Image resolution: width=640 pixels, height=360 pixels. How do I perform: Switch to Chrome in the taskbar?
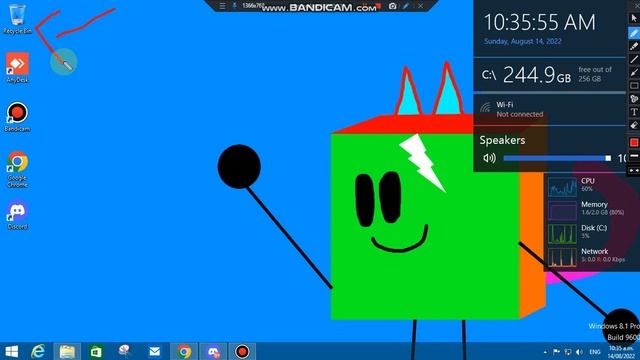point(184,351)
